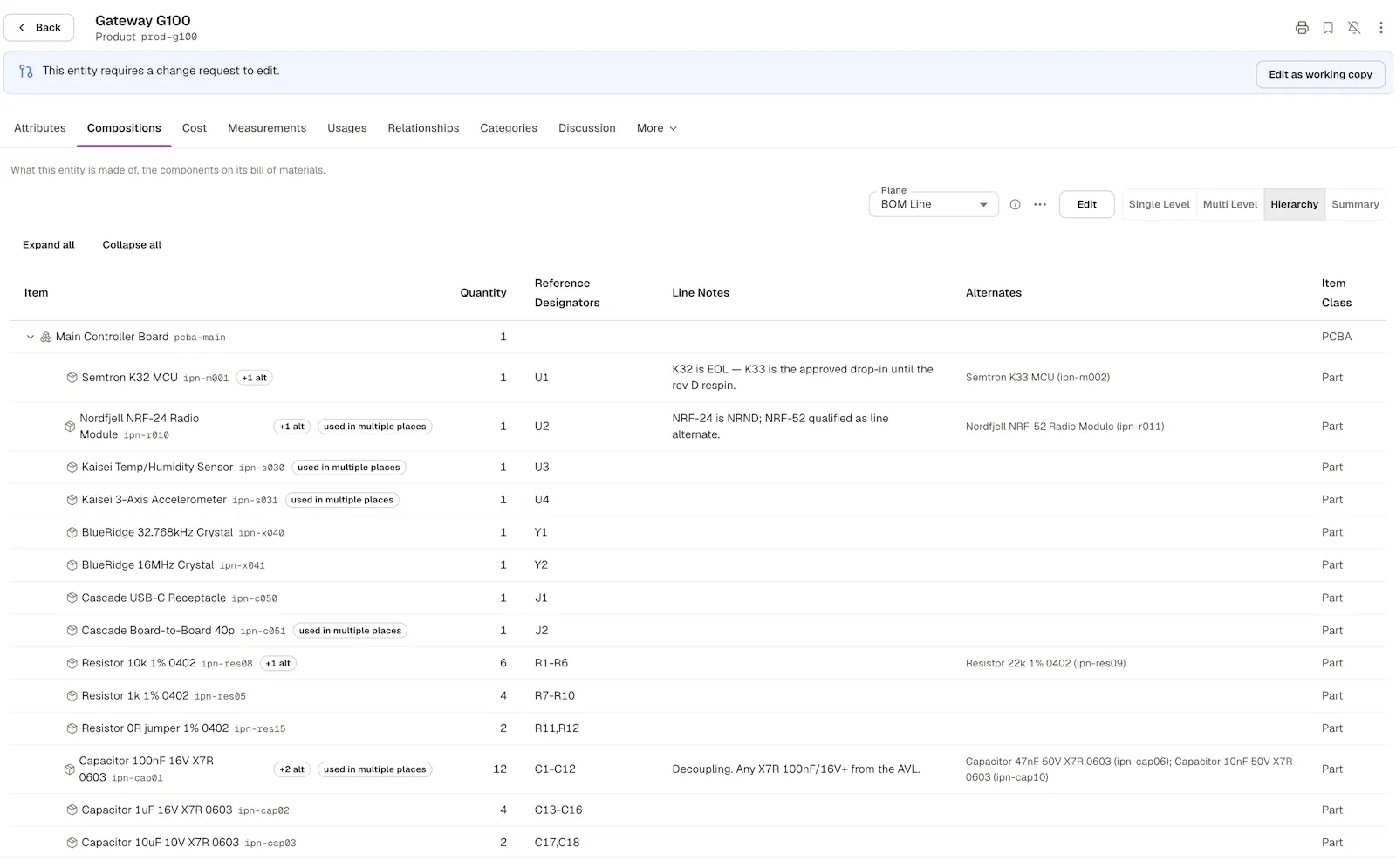Click alternate text 'Semtron K33 MCU (ipn-m002)'
This screenshot has height=868, width=1396.
click(x=1037, y=378)
